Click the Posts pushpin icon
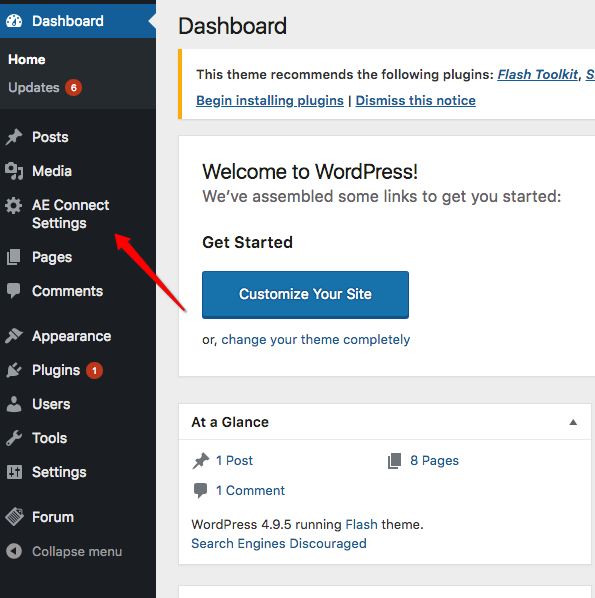The width and height of the screenshot is (595, 598). coord(14,137)
